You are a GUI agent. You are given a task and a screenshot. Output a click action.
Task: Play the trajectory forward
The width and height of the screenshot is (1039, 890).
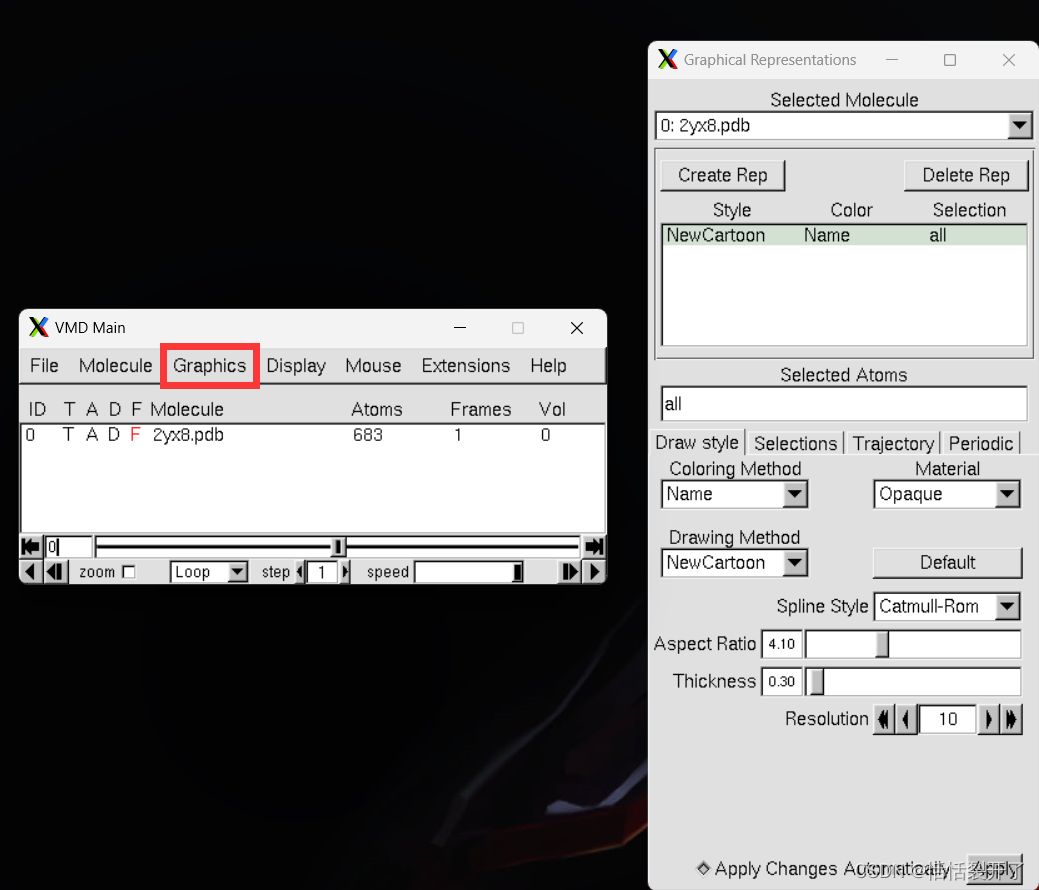pyautogui.click(x=594, y=571)
